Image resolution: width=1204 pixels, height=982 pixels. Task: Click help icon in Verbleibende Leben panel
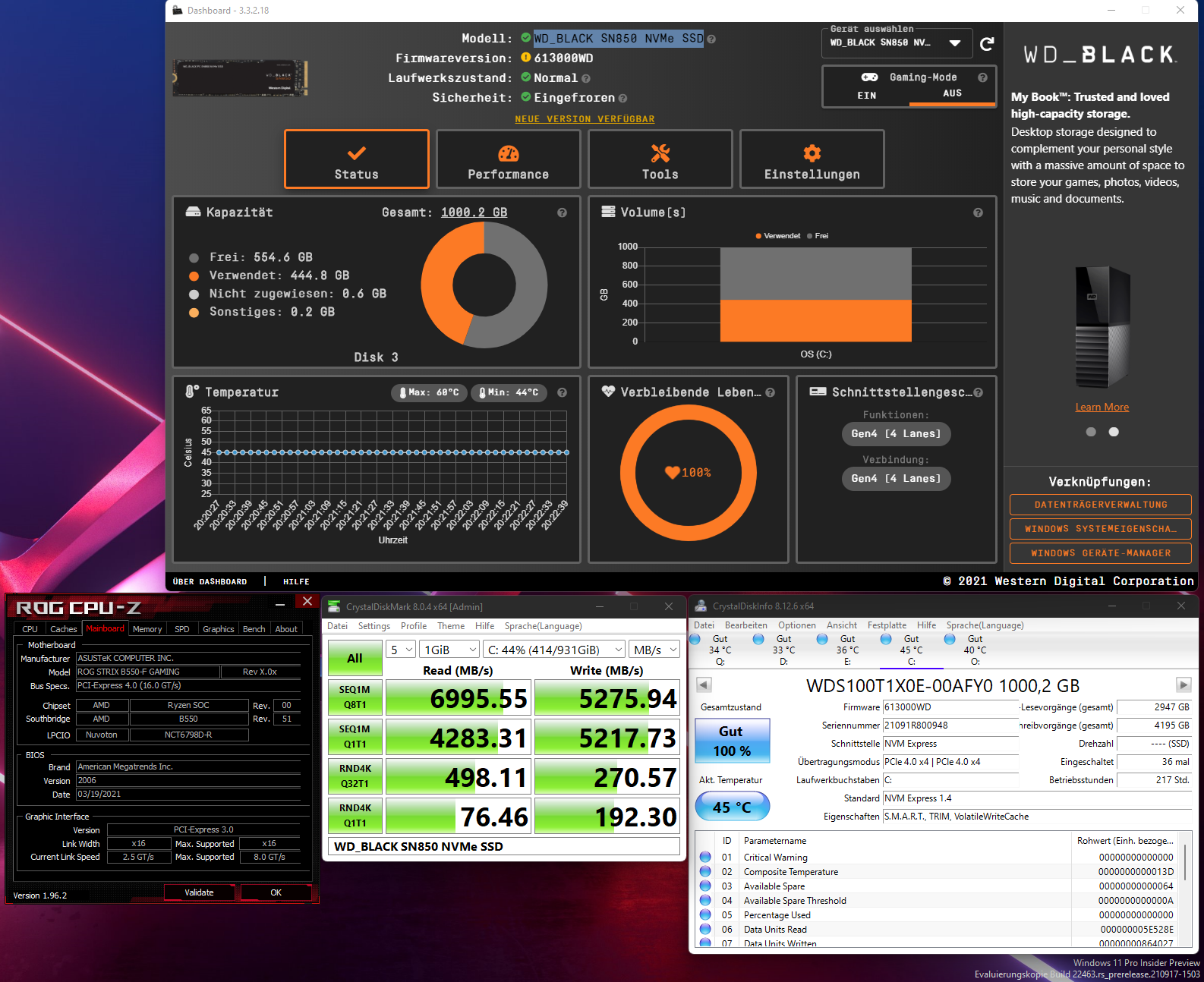coord(770,392)
